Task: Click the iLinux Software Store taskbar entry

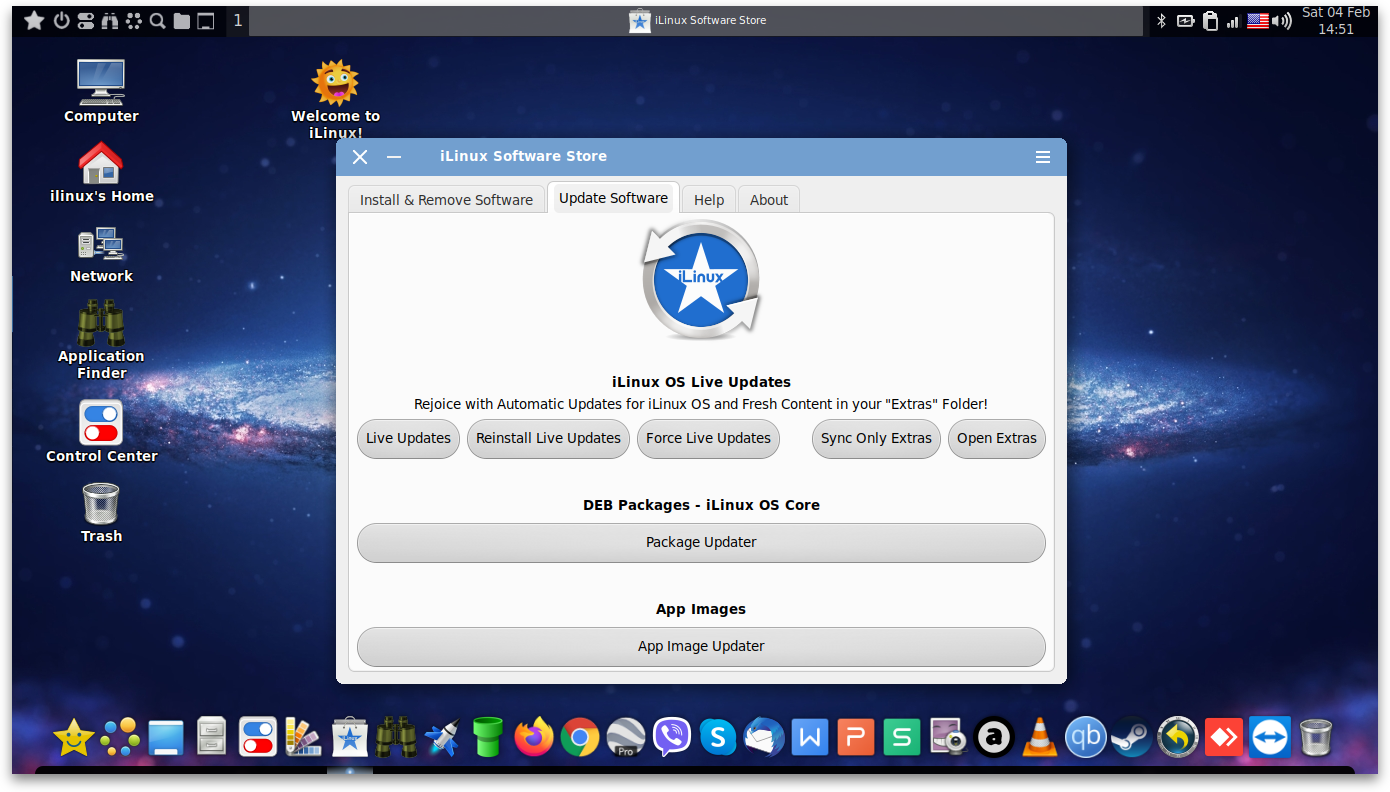Action: (x=696, y=20)
